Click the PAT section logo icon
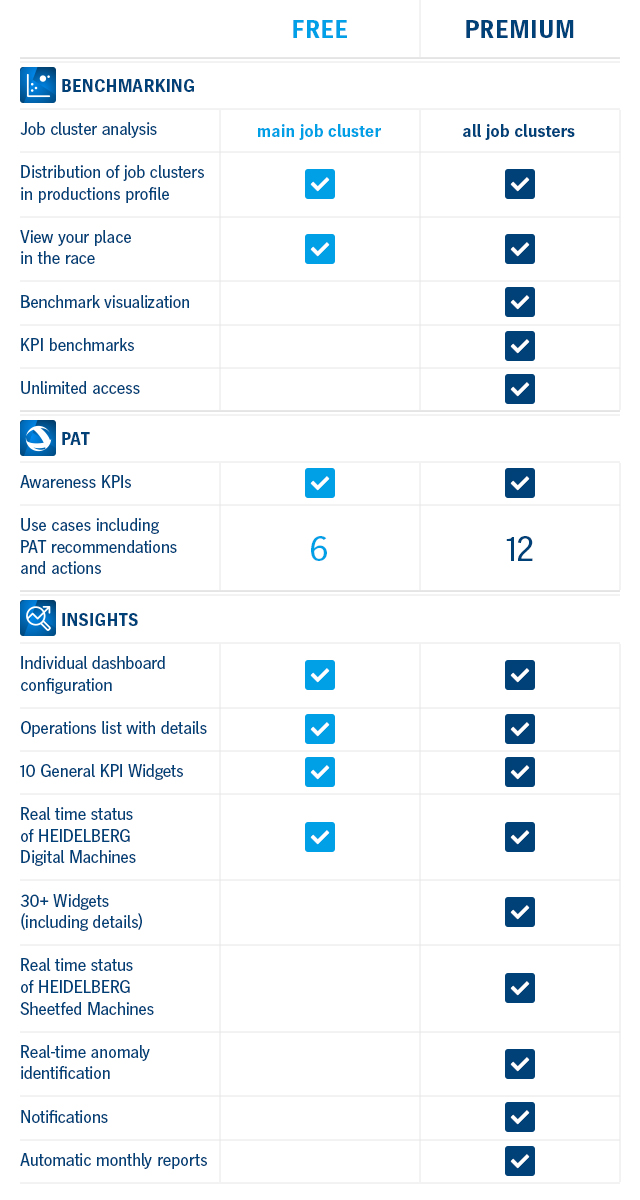The width and height of the screenshot is (640, 1200). 38,438
